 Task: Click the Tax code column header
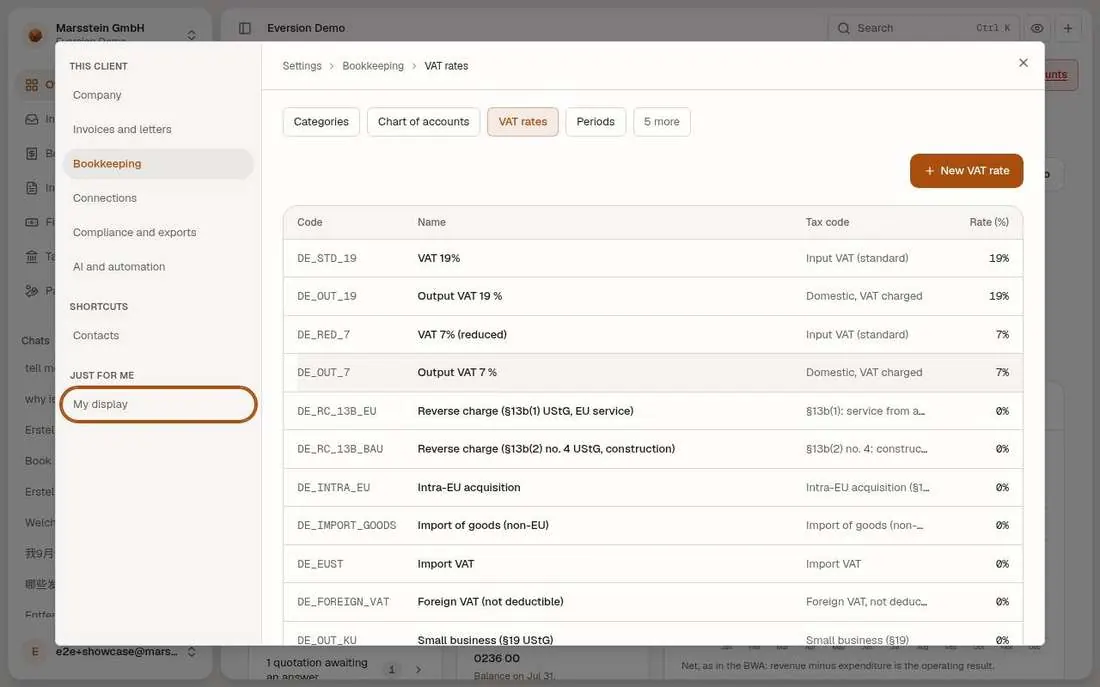click(827, 222)
